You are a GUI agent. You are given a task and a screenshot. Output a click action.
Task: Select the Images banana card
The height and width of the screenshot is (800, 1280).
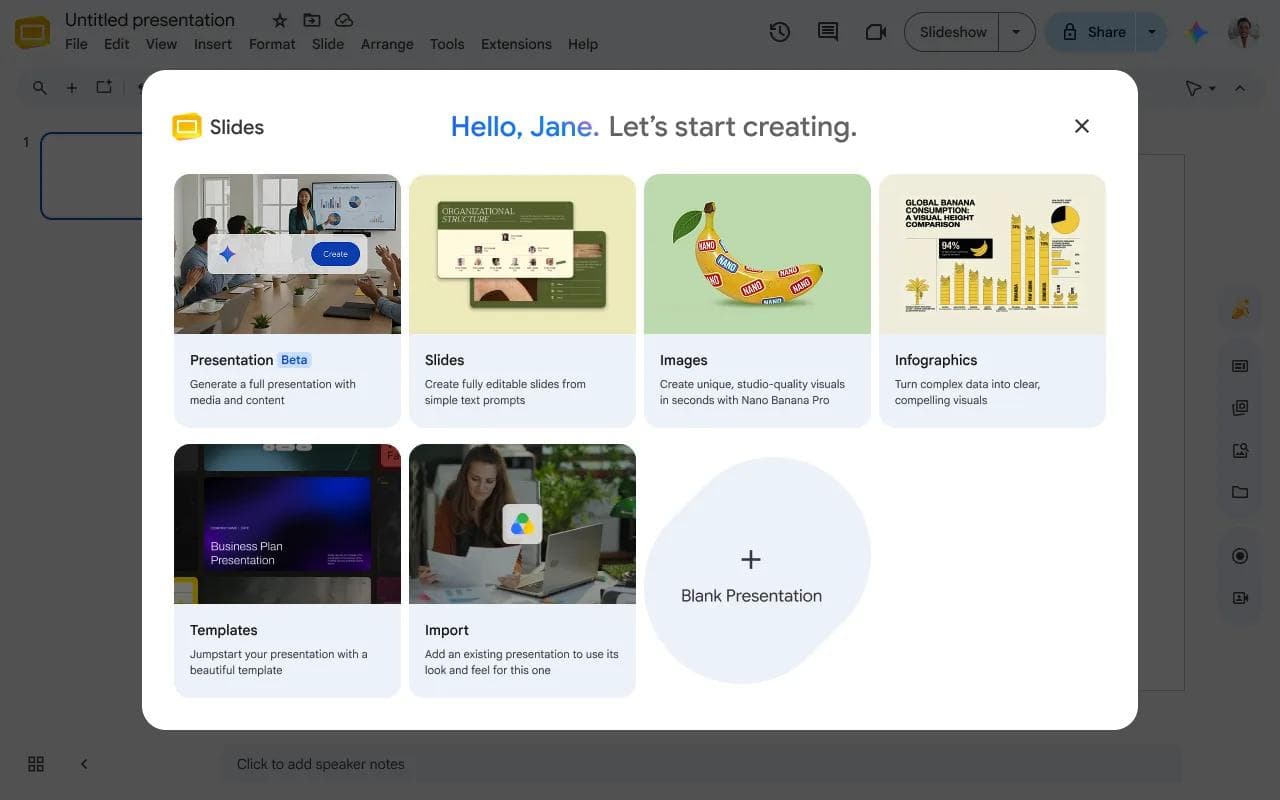coord(757,301)
